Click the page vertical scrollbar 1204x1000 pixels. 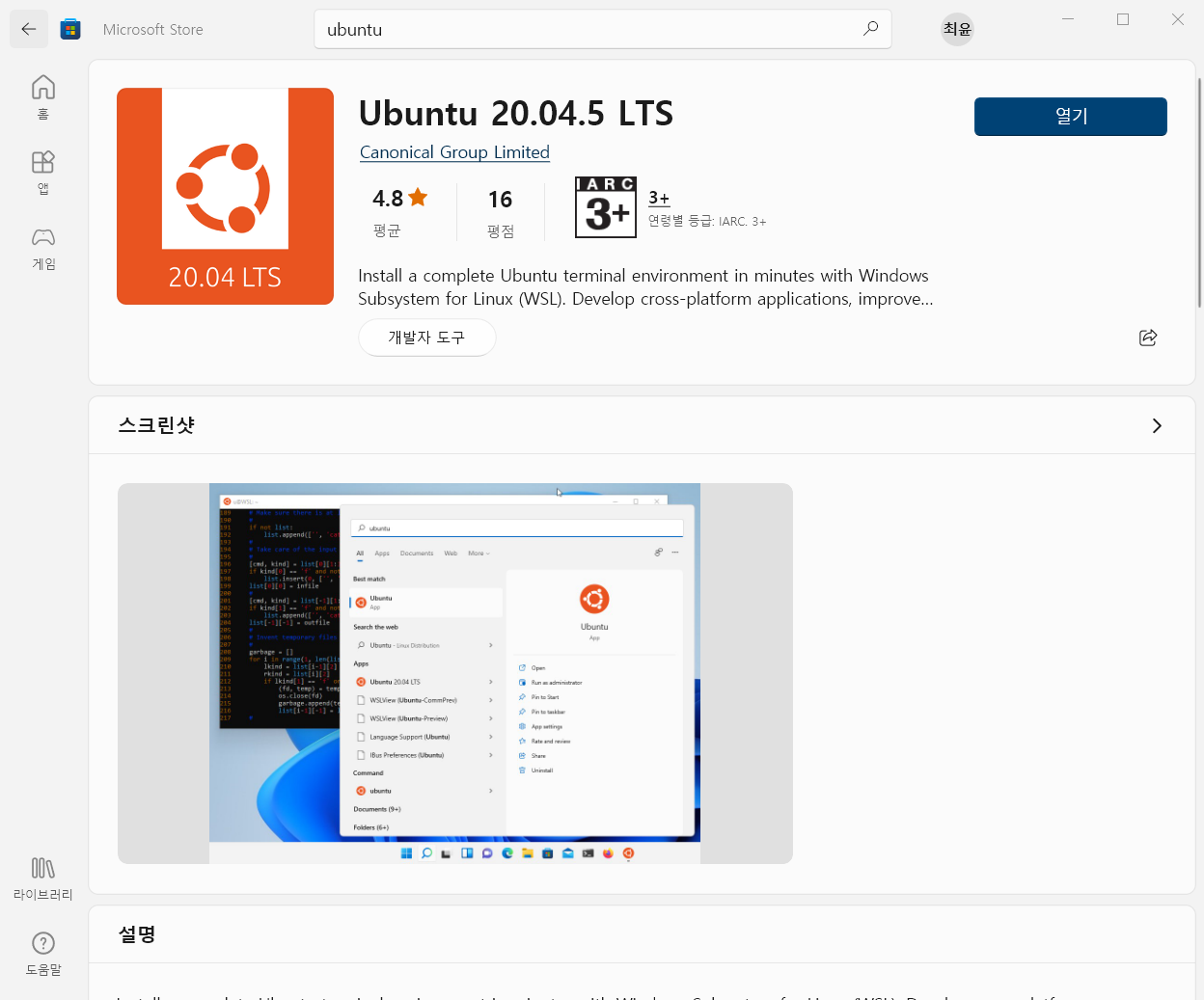point(1199,193)
